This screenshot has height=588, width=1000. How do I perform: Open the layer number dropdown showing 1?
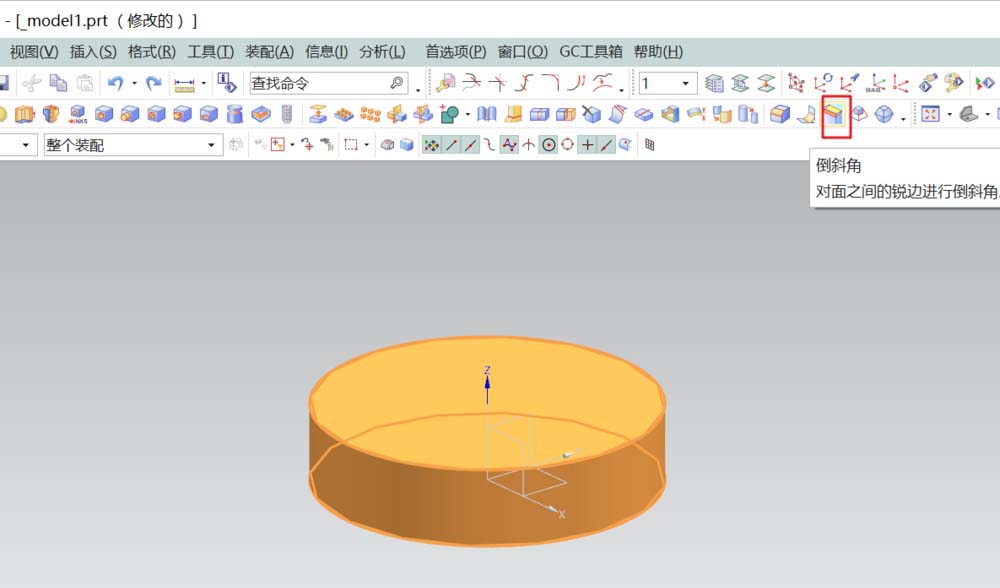(685, 82)
